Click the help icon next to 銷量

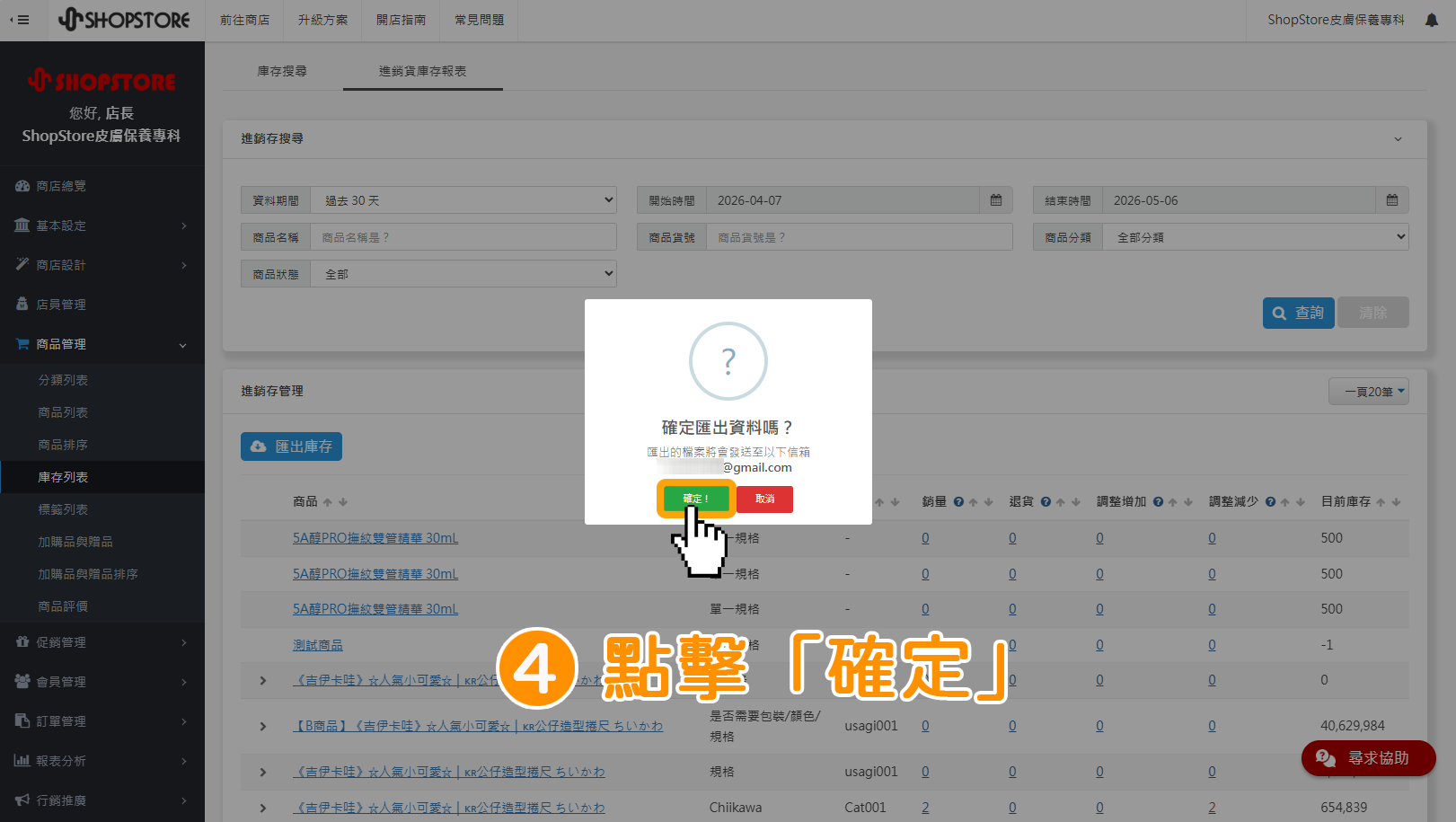tap(958, 502)
